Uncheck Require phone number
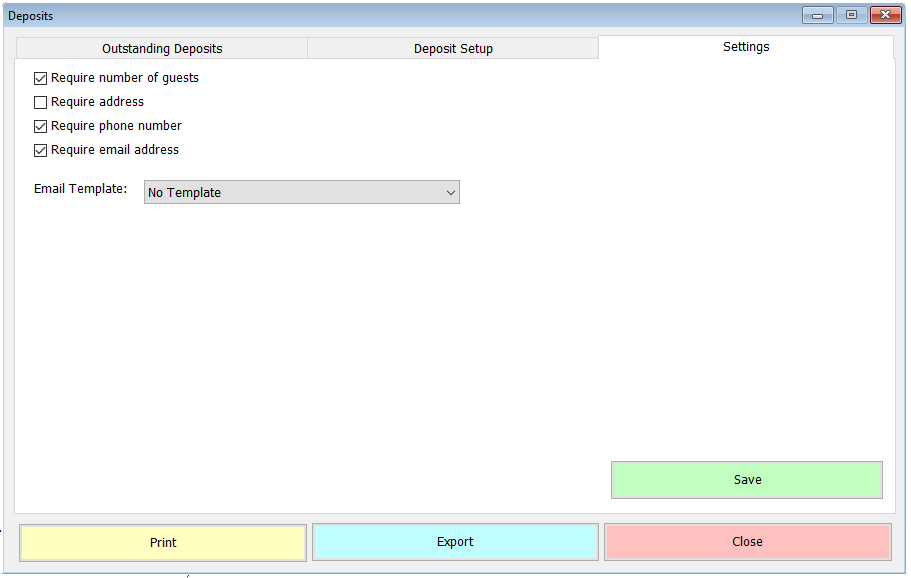 click(x=40, y=125)
